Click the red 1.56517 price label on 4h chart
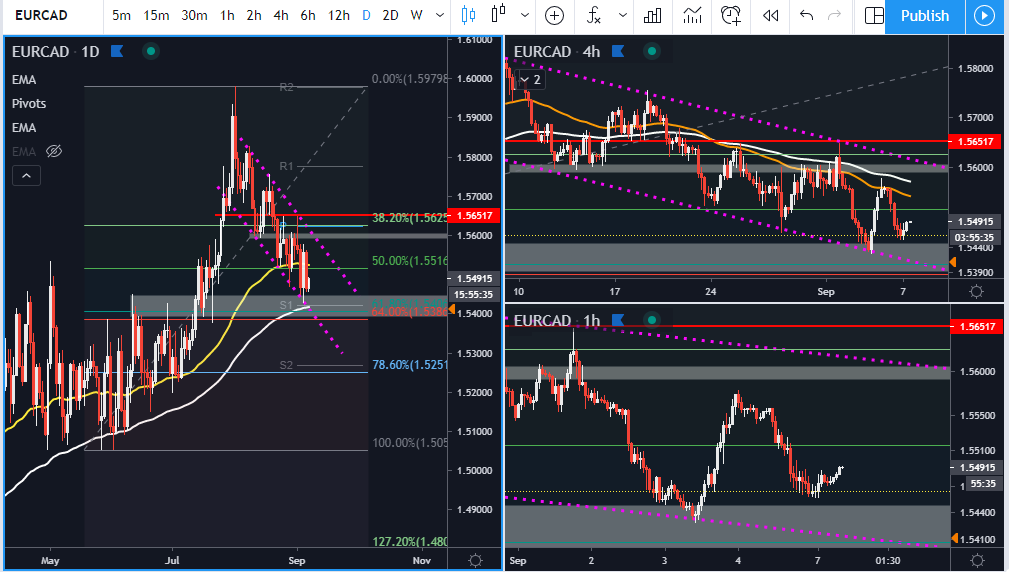The image size is (1009, 572). (x=977, y=142)
